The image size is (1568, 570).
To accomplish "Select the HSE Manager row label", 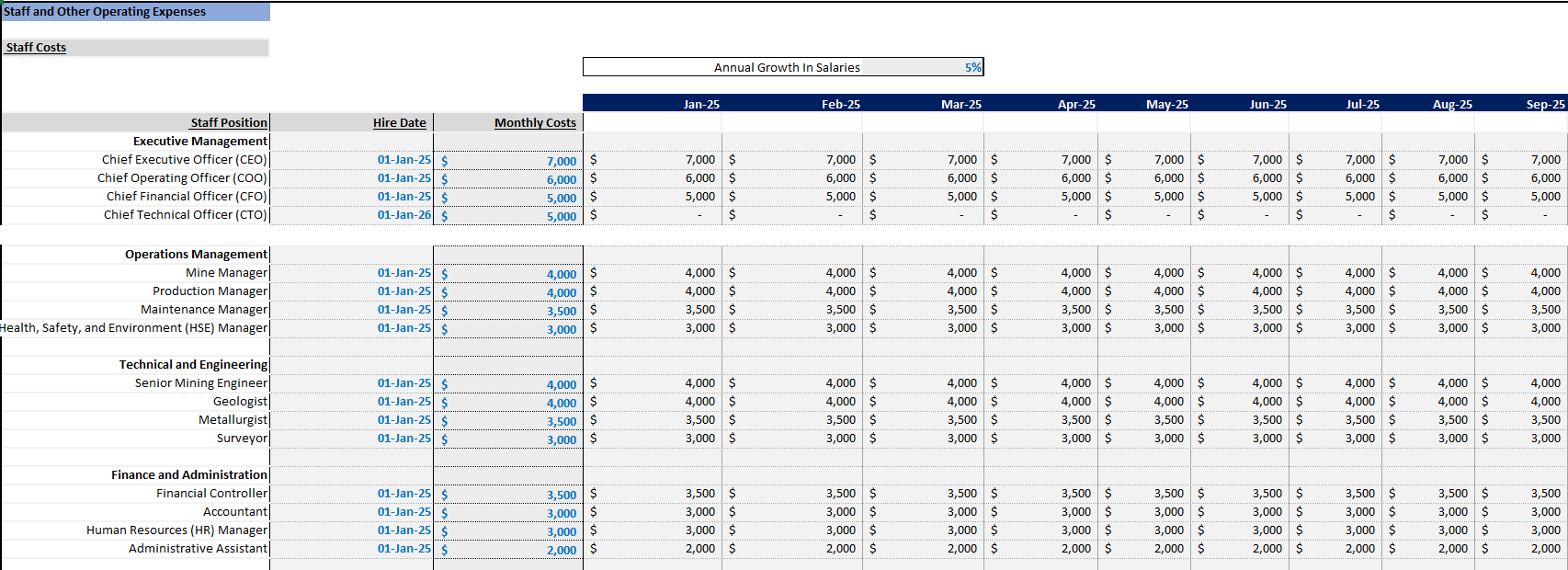I will click(134, 327).
